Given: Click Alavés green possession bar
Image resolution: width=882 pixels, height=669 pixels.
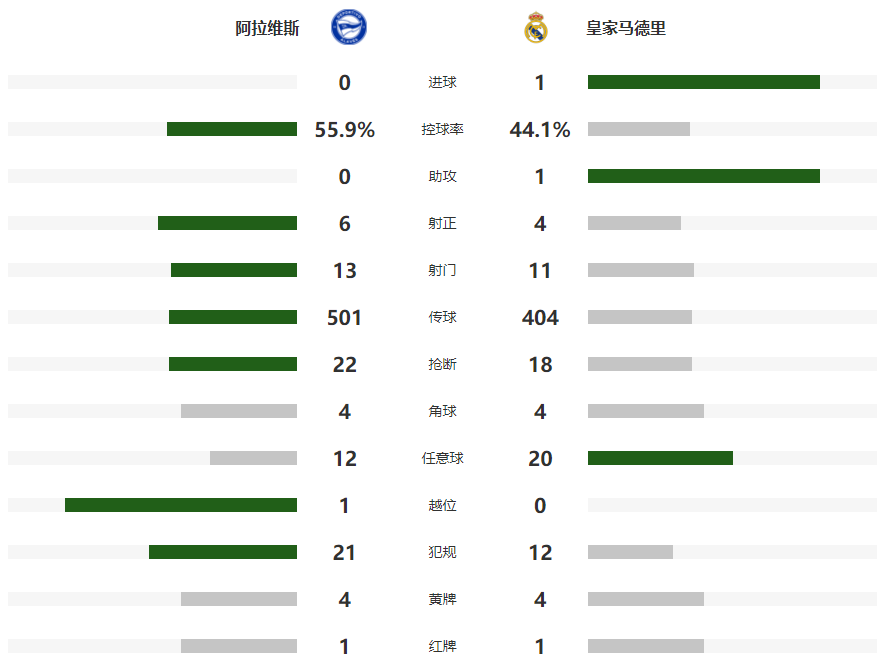Looking at the screenshot, I should (x=232, y=129).
